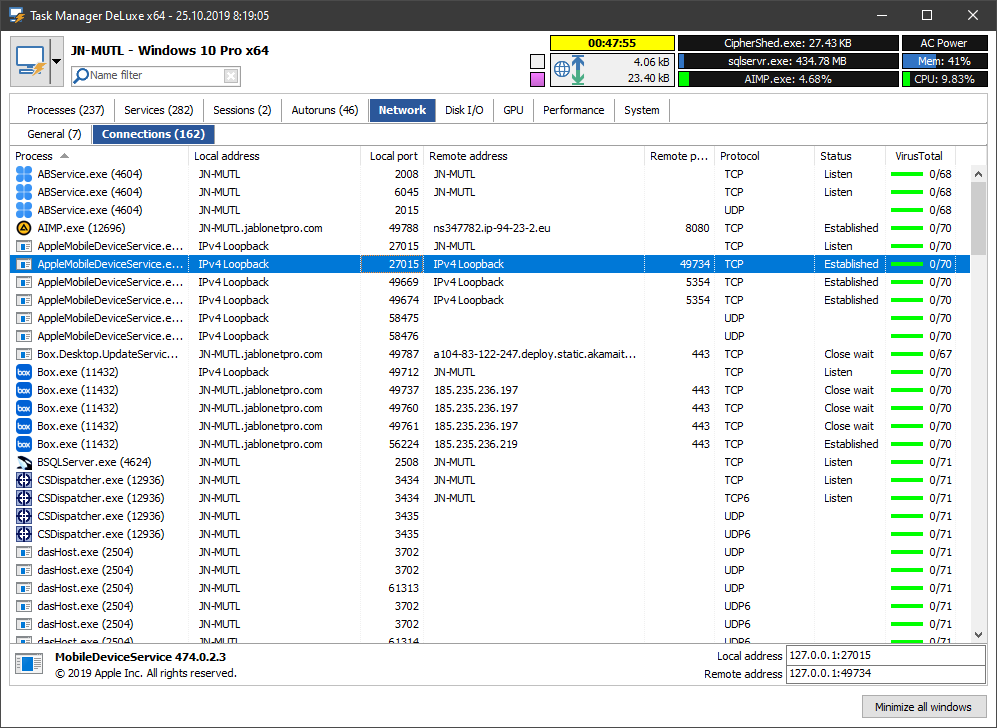
Task: Click the computer lightning icon button
Action: [30, 62]
